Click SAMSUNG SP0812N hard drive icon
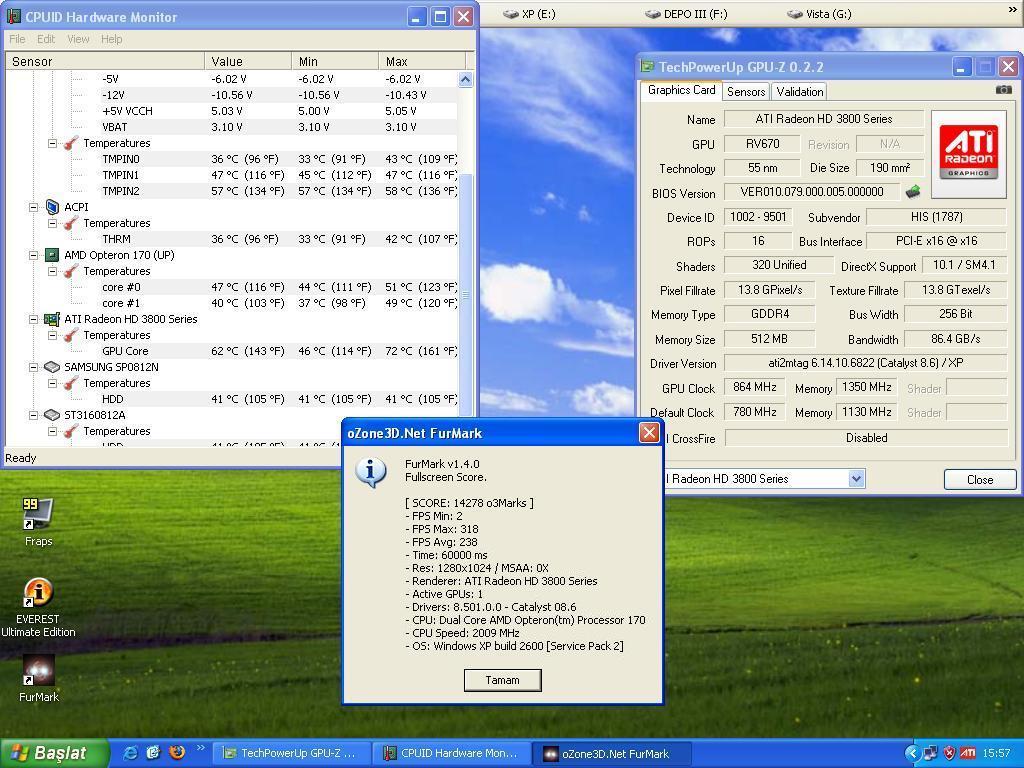This screenshot has width=1024, height=768. [x=52, y=367]
